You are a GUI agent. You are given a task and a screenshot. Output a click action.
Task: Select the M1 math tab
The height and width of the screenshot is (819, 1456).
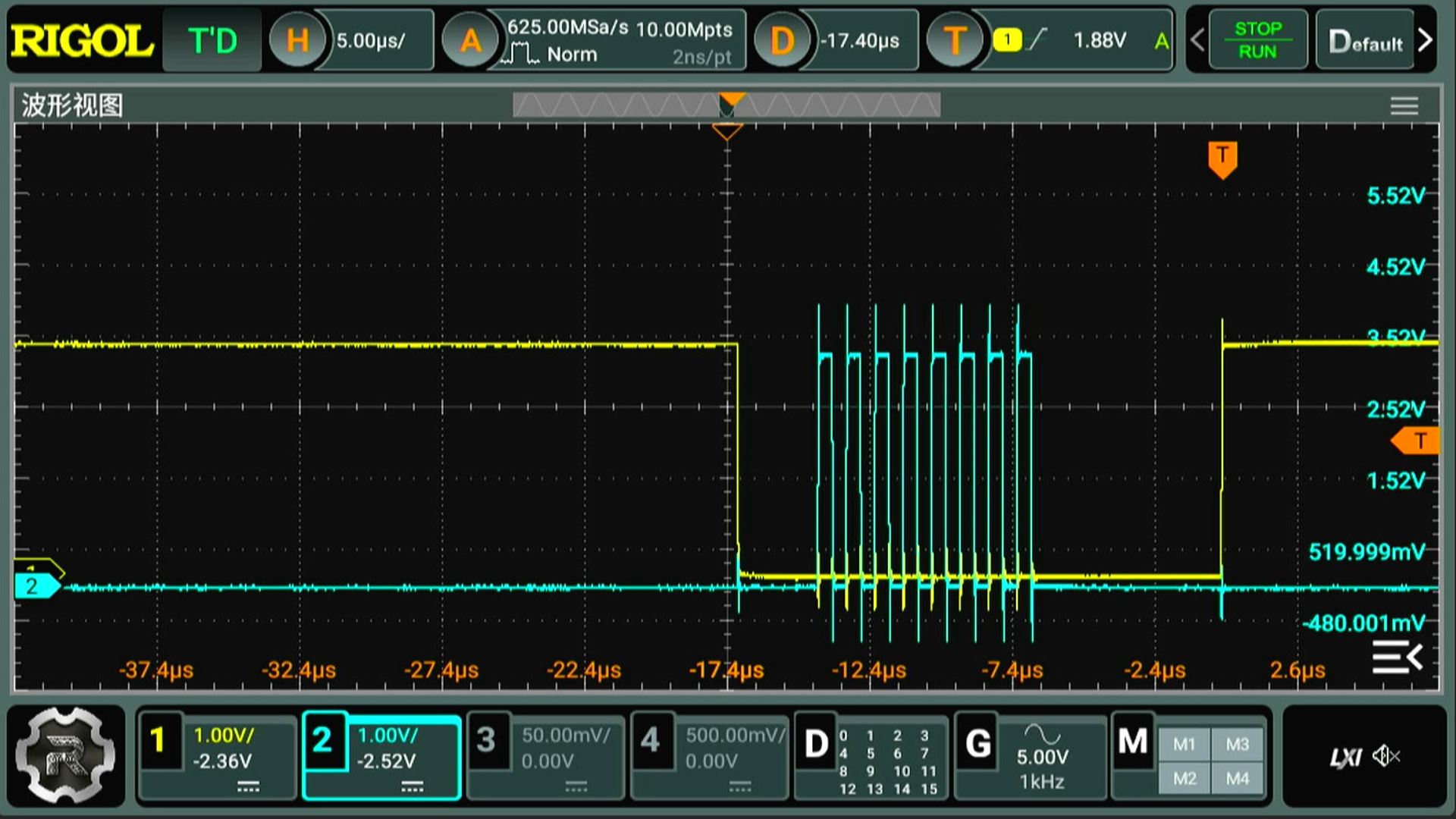pyautogui.click(x=1184, y=744)
